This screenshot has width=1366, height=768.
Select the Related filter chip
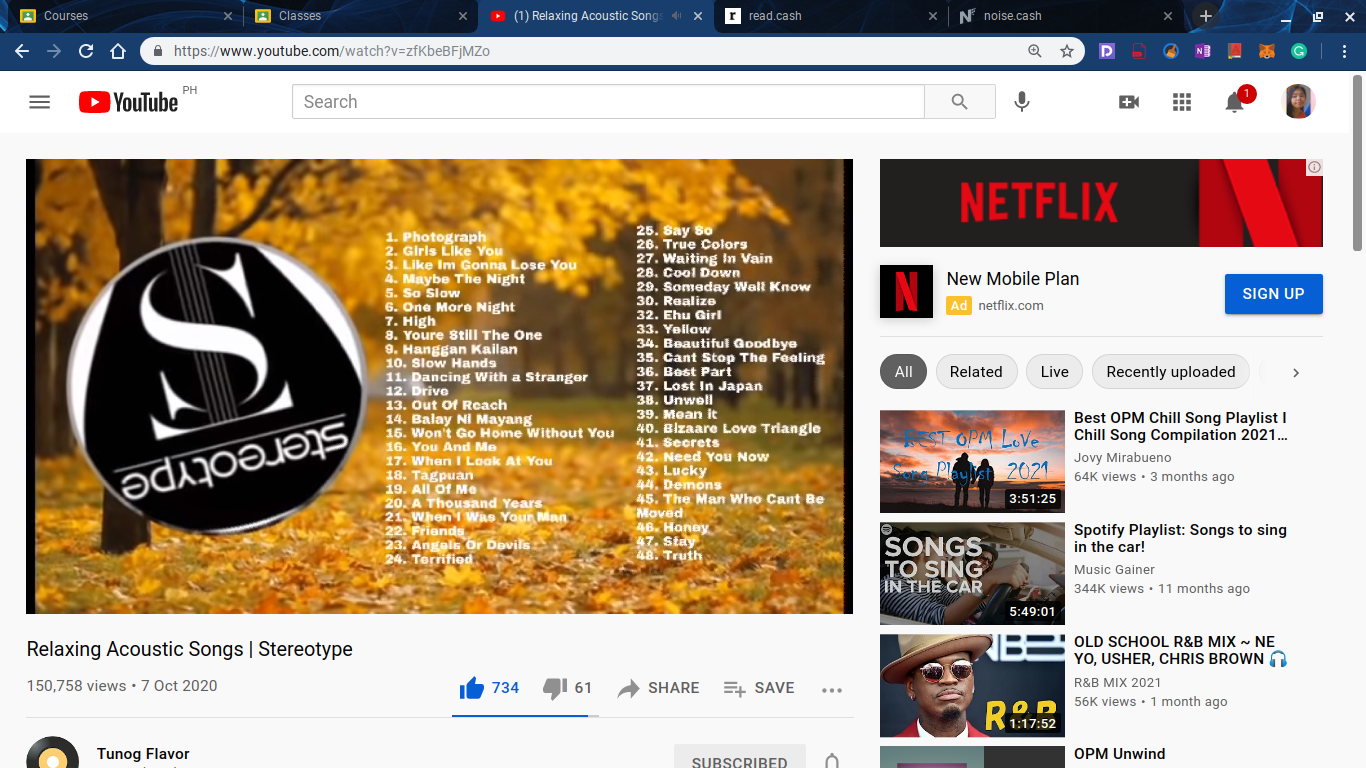(x=976, y=372)
